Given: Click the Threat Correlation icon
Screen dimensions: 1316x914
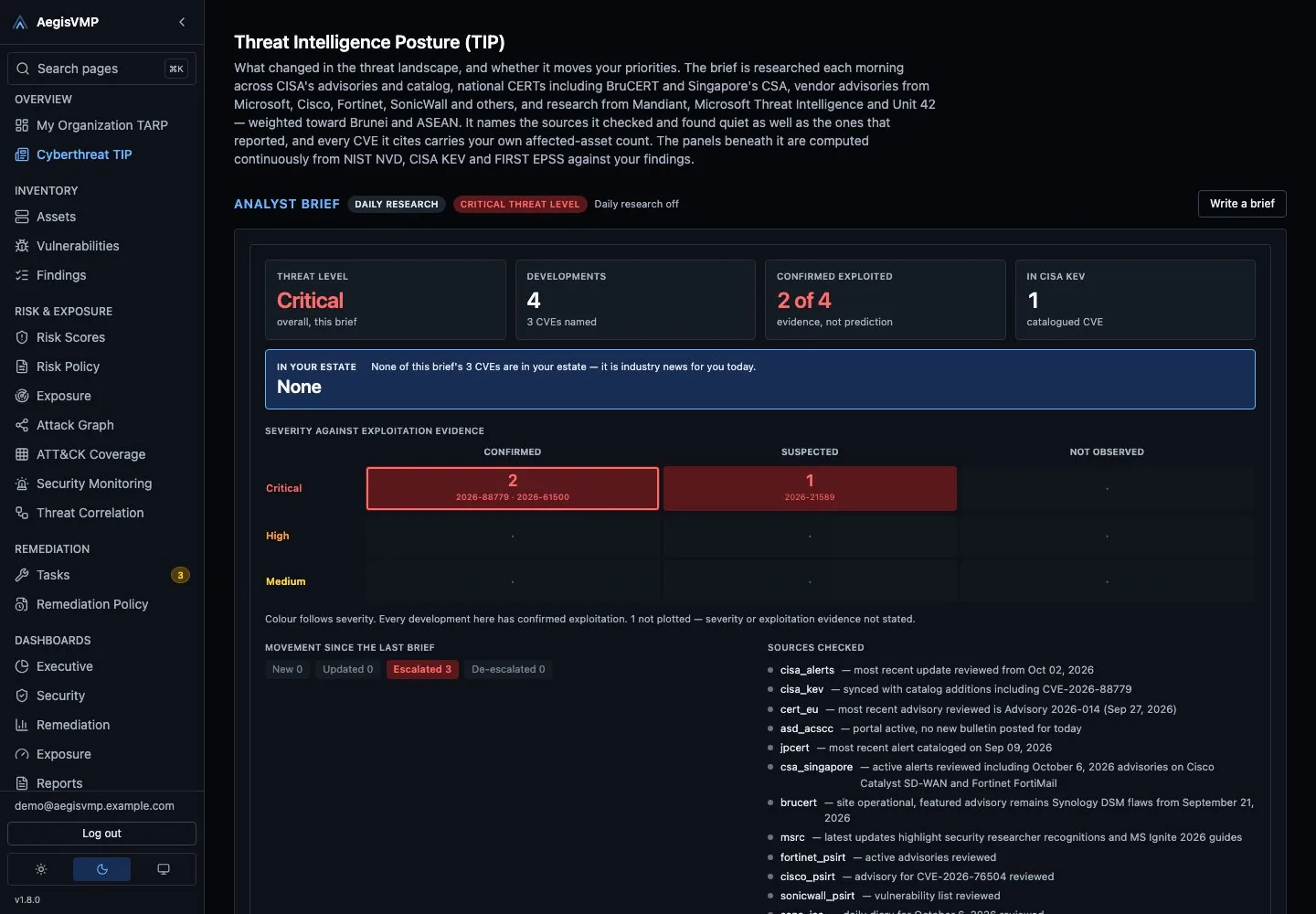Looking at the screenshot, I should pos(22,513).
